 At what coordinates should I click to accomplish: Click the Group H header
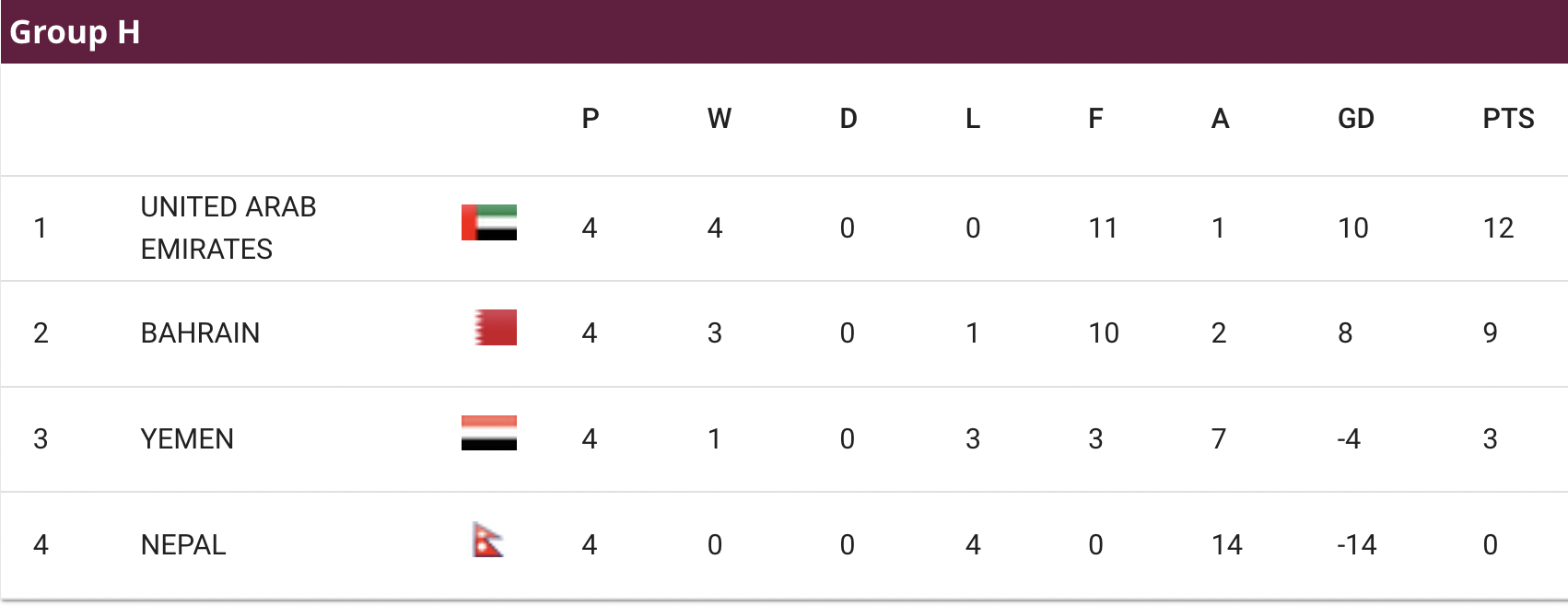point(75,32)
